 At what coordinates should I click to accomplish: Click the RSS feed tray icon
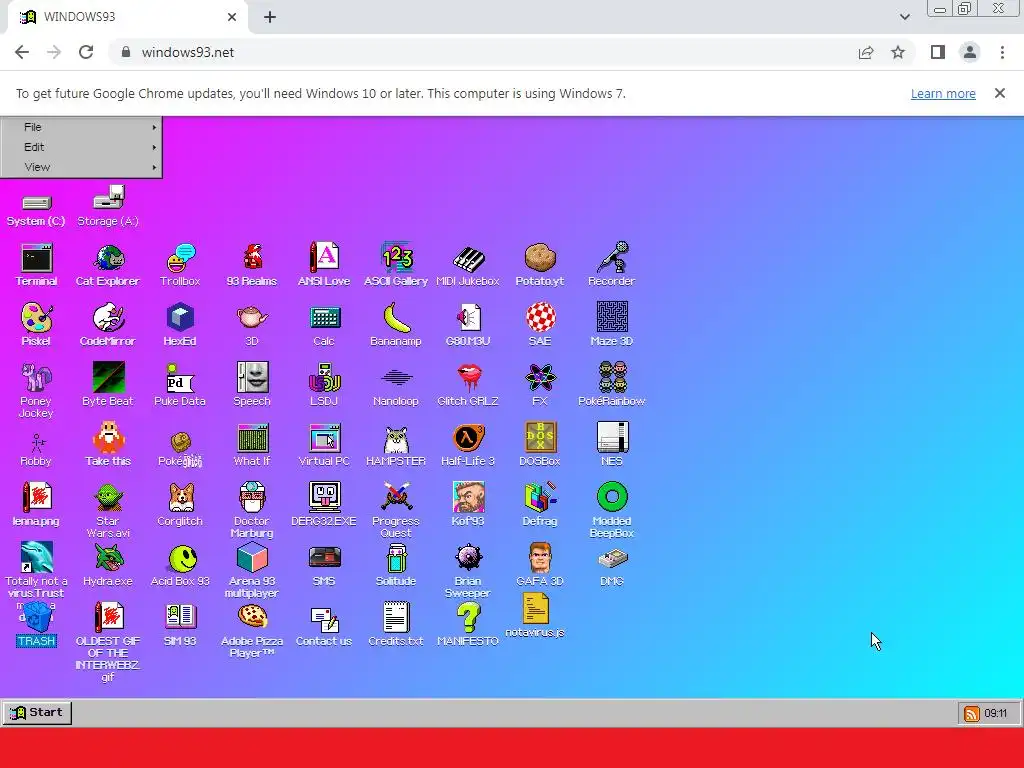[971, 713]
